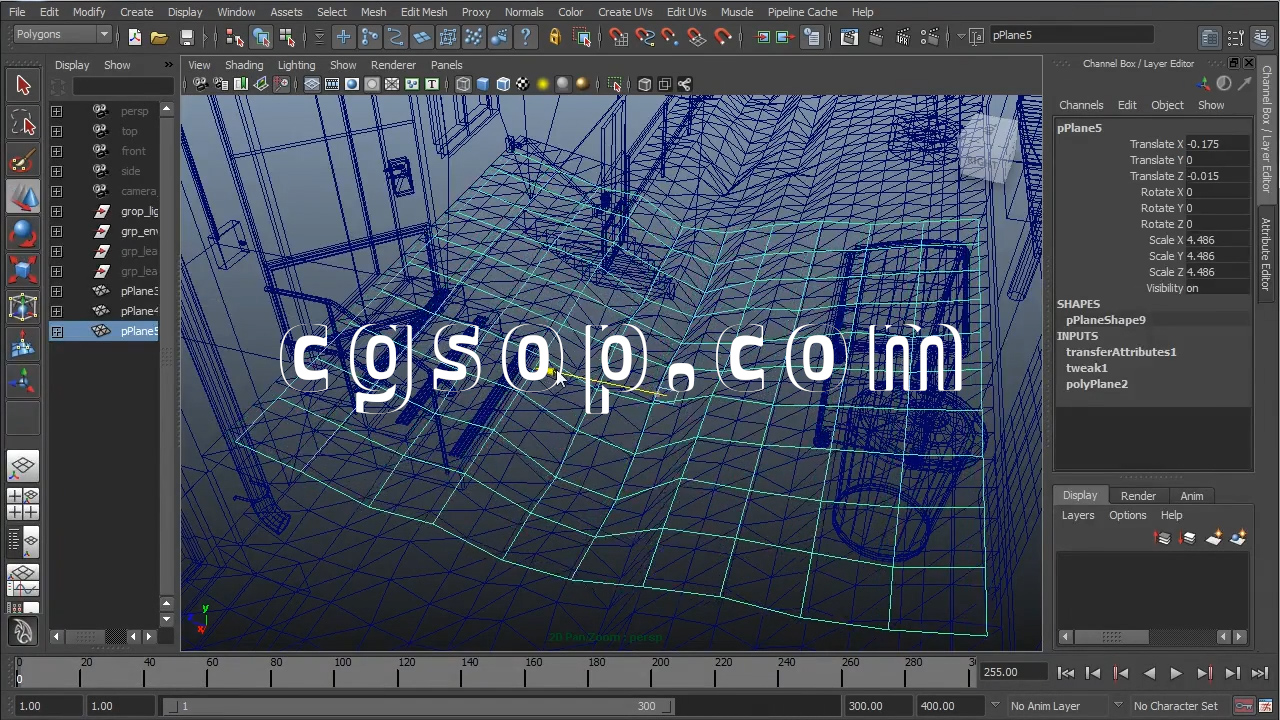Click the current frame field showing 255.00
The height and width of the screenshot is (720, 1280).
click(1012, 672)
